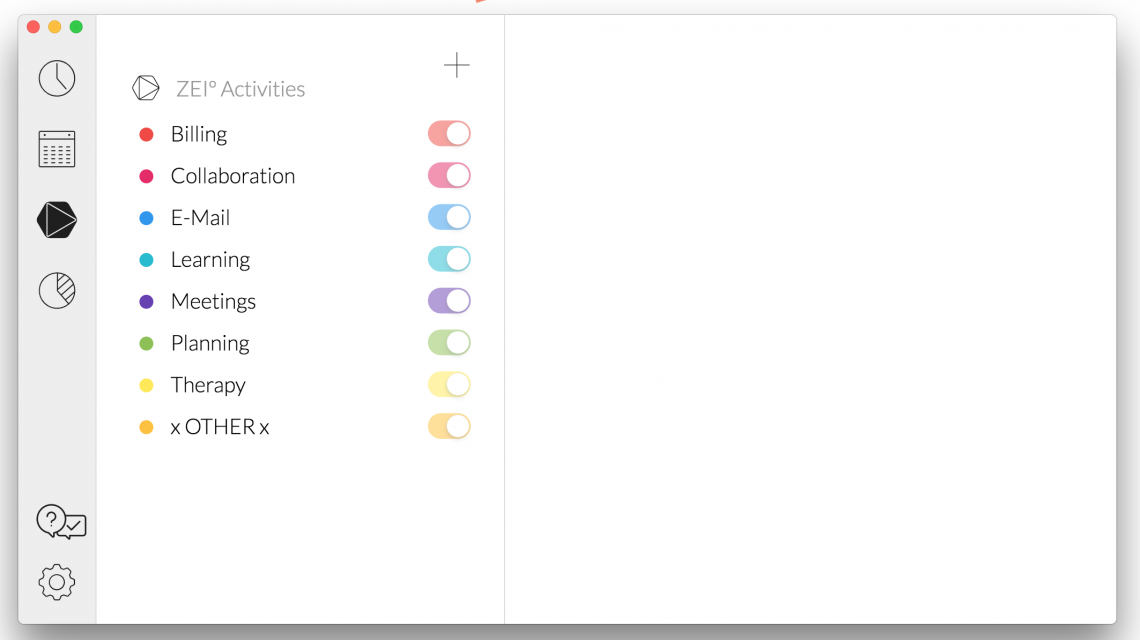
Task: Disable the Collaboration toggle
Action: coord(449,175)
